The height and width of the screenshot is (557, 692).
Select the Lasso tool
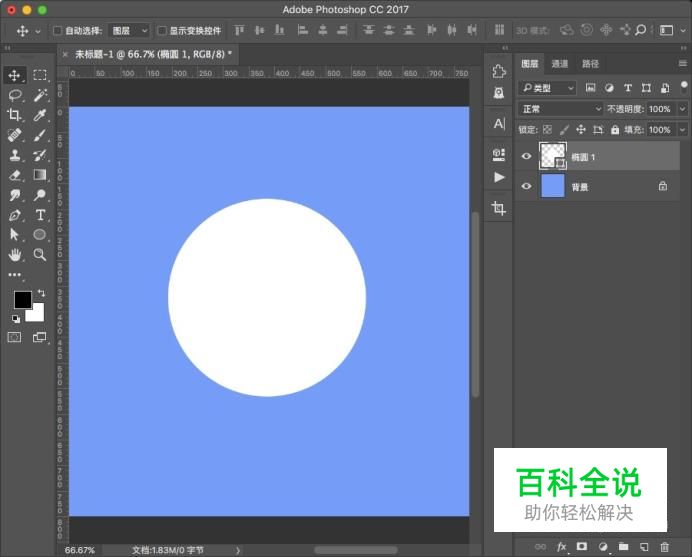[x=15, y=95]
